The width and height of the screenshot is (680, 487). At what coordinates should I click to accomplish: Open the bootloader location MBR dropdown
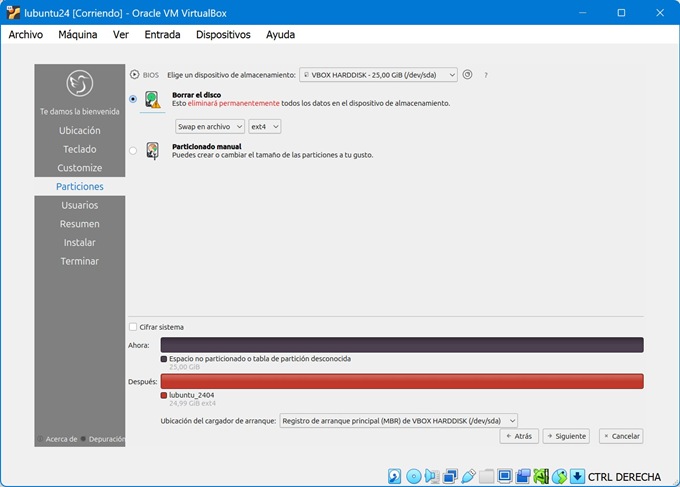pyautogui.click(x=398, y=421)
